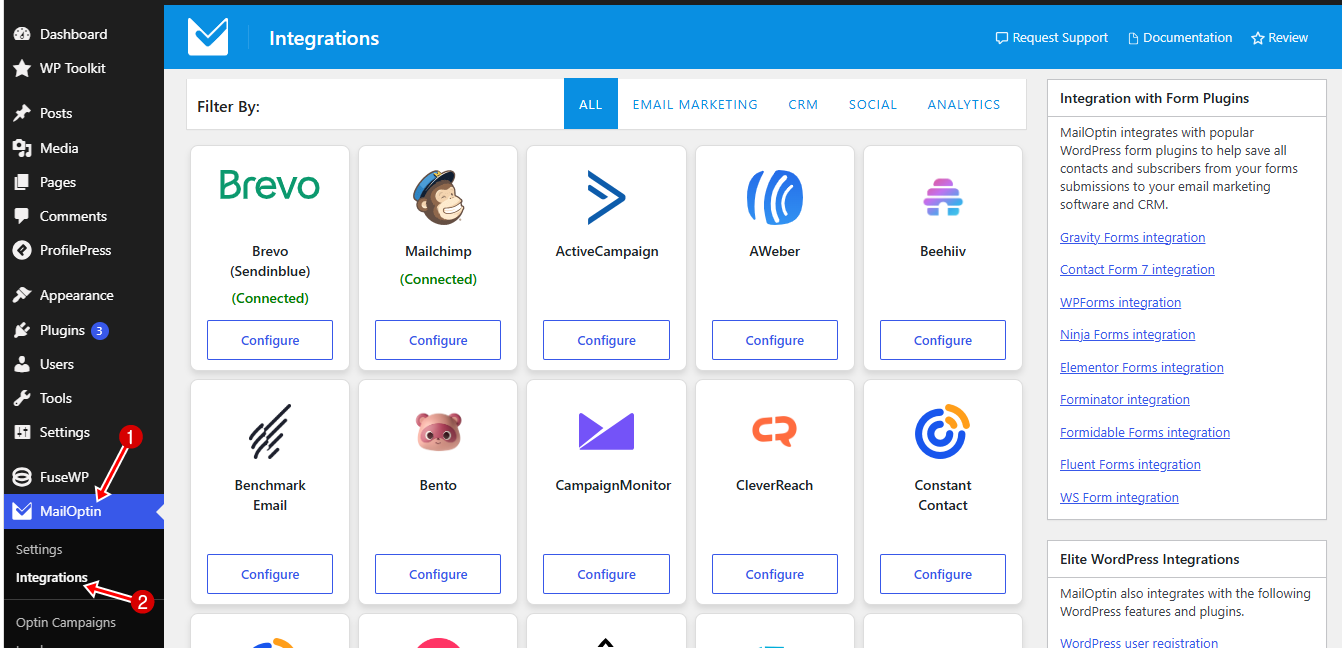
Task: Click the CampaignMonitor envelope logo
Action: [x=606, y=431]
